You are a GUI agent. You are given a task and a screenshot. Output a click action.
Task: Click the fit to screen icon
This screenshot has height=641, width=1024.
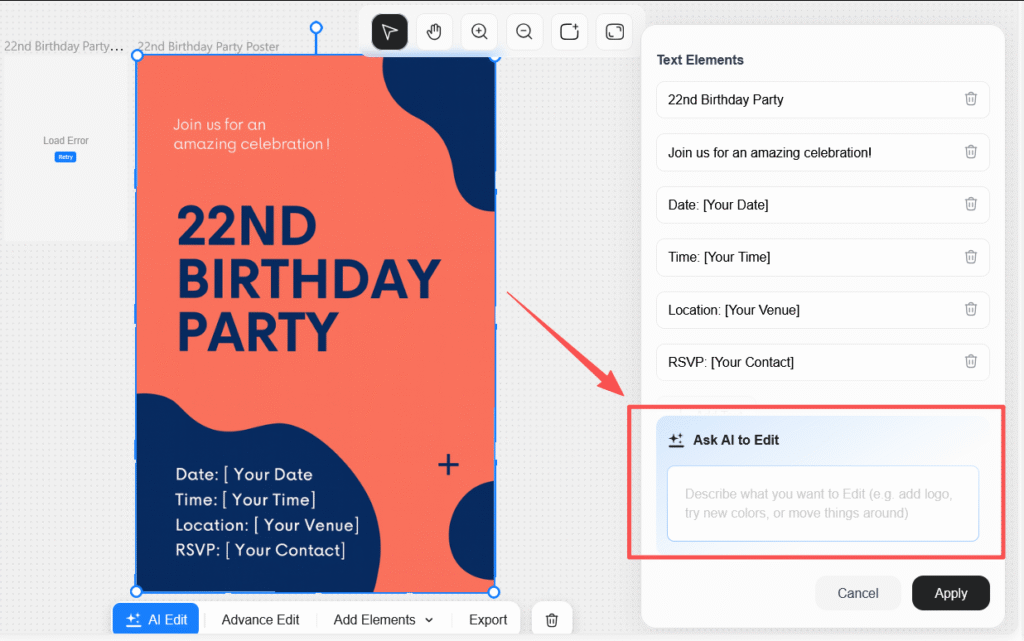(614, 32)
